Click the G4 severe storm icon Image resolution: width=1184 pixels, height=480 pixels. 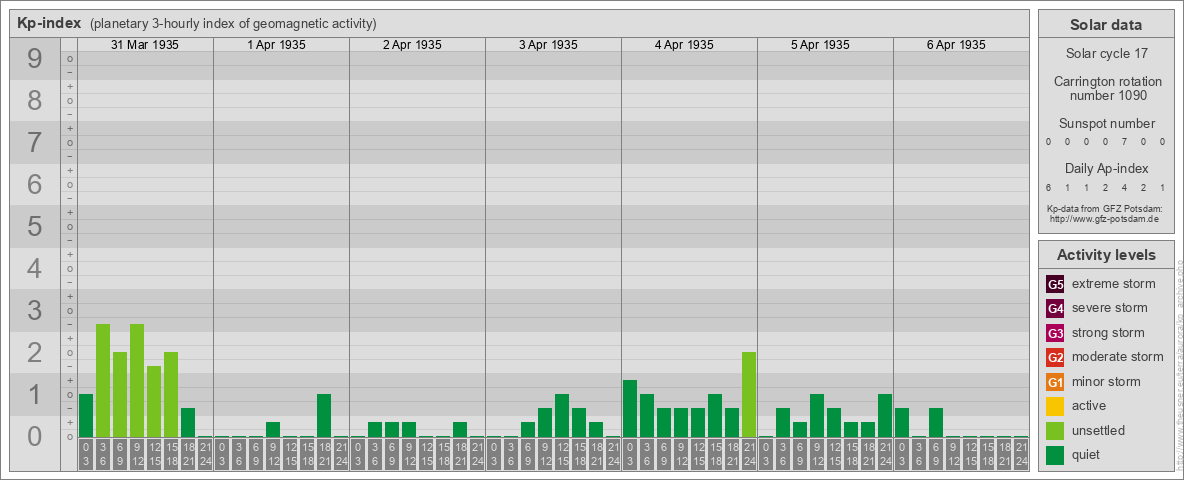pos(1055,309)
